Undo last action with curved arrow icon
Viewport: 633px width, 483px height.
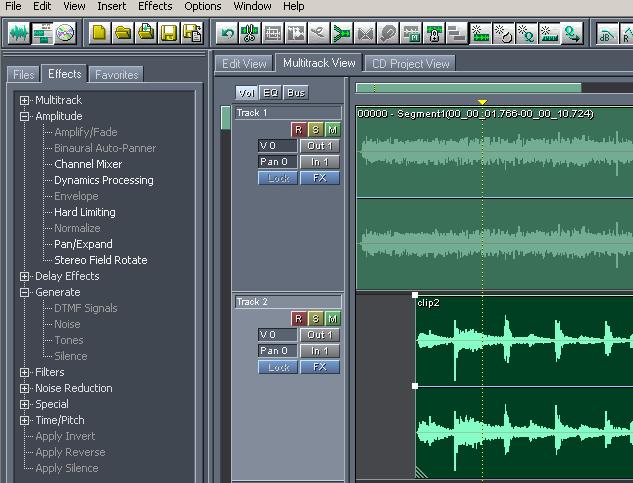[x=227, y=33]
